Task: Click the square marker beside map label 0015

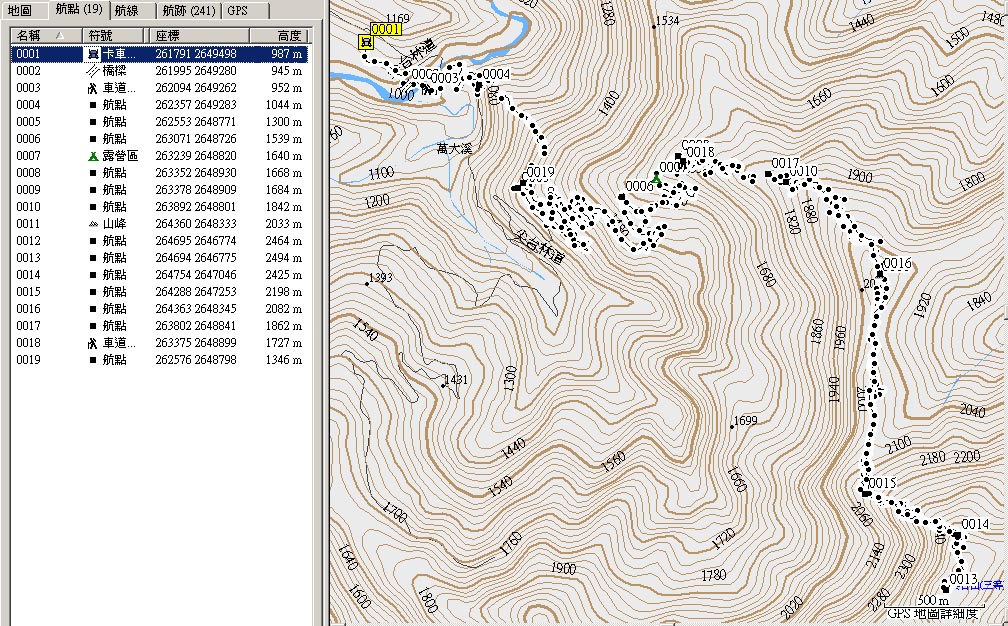Action: pyautogui.click(x=866, y=494)
